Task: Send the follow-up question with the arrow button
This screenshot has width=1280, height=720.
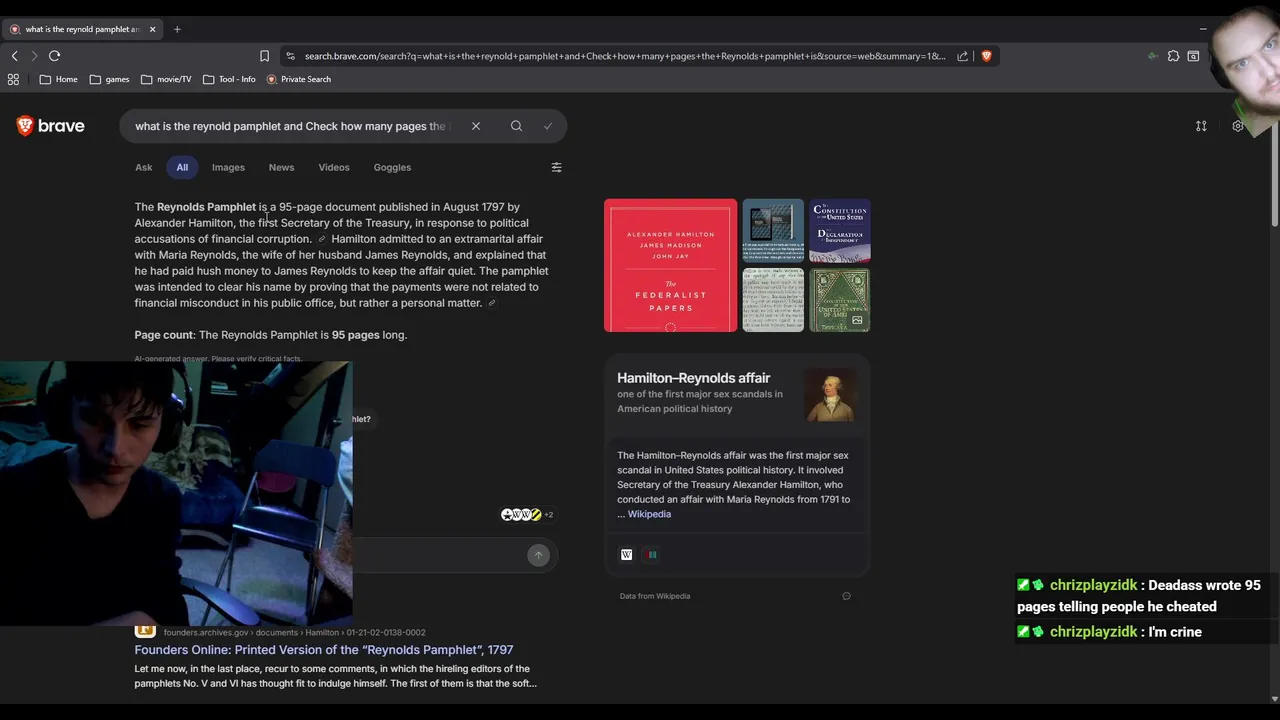Action: click(538, 555)
